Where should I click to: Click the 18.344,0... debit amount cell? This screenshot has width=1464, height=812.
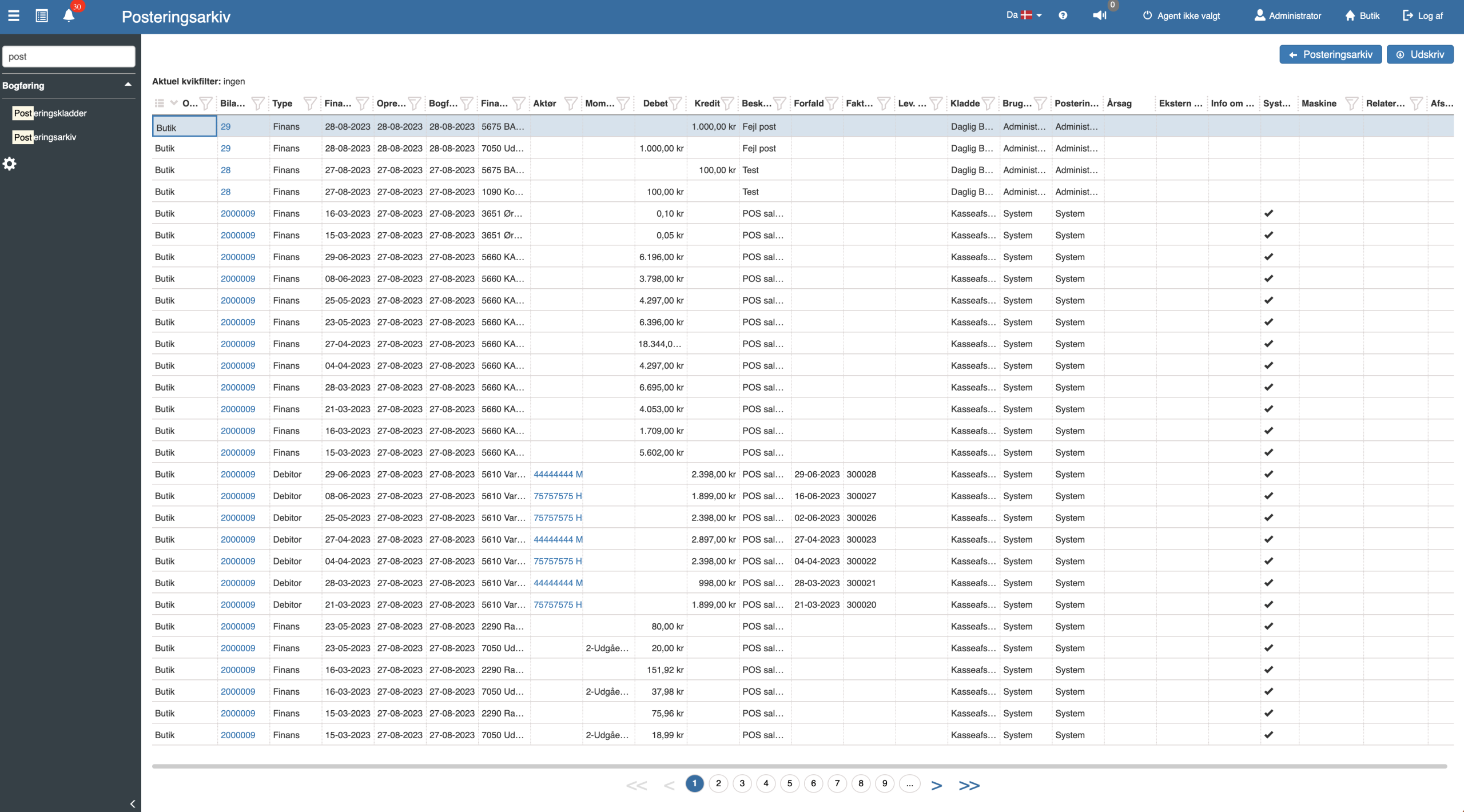(x=661, y=344)
